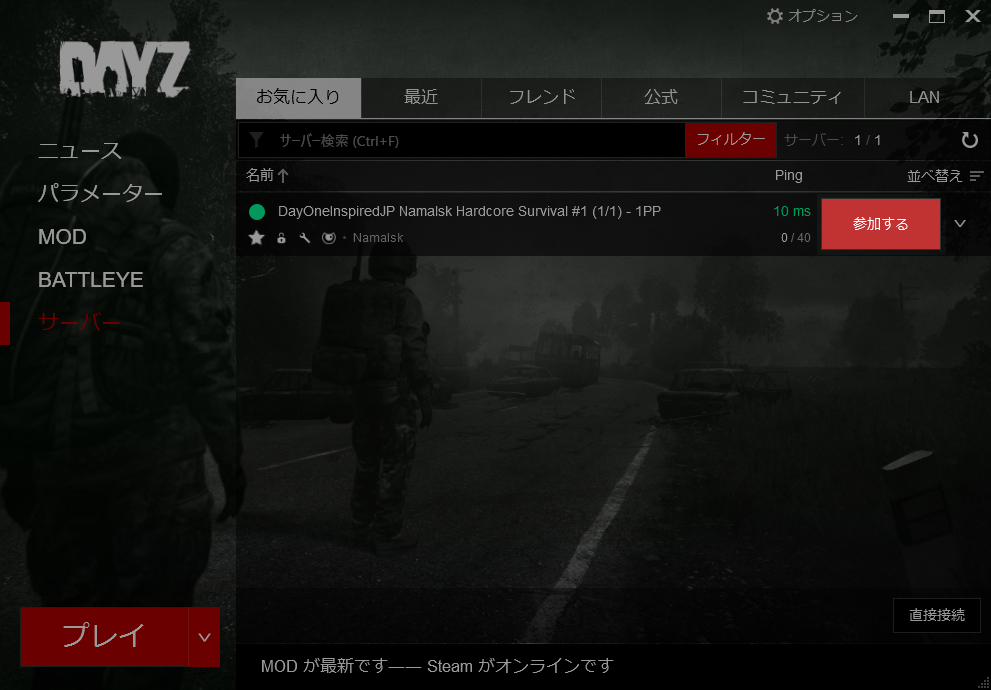Select the DayOneInspiredJP Namalsk Hardcore Survival server name
This screenshot has width=991, height=690.
coord(470,211)
